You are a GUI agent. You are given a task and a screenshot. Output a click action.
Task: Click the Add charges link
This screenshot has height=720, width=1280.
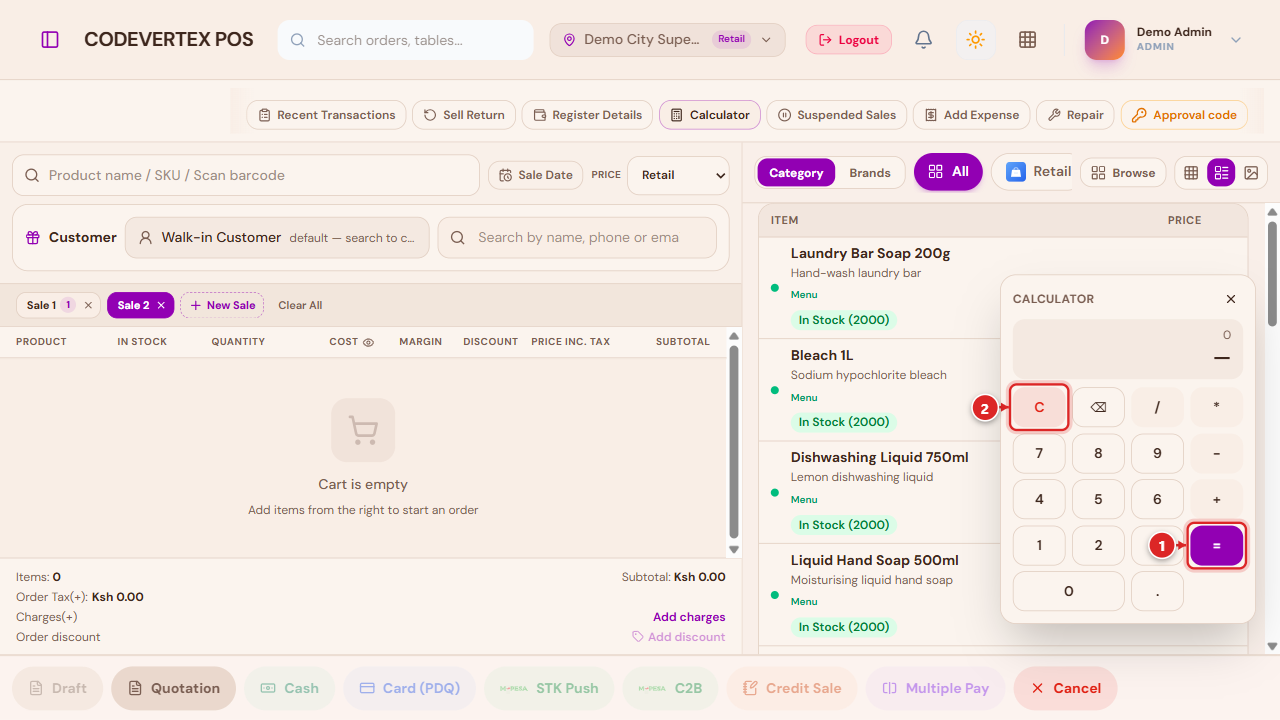point(689,617)
